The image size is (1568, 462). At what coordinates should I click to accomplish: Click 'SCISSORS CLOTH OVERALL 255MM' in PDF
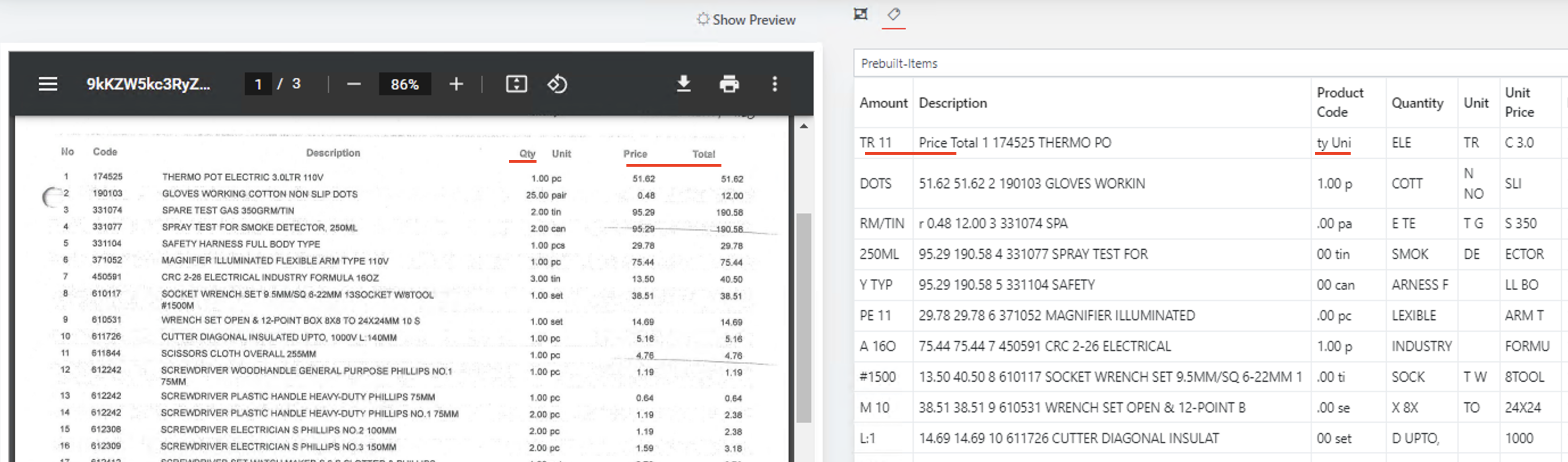[238, 354]
